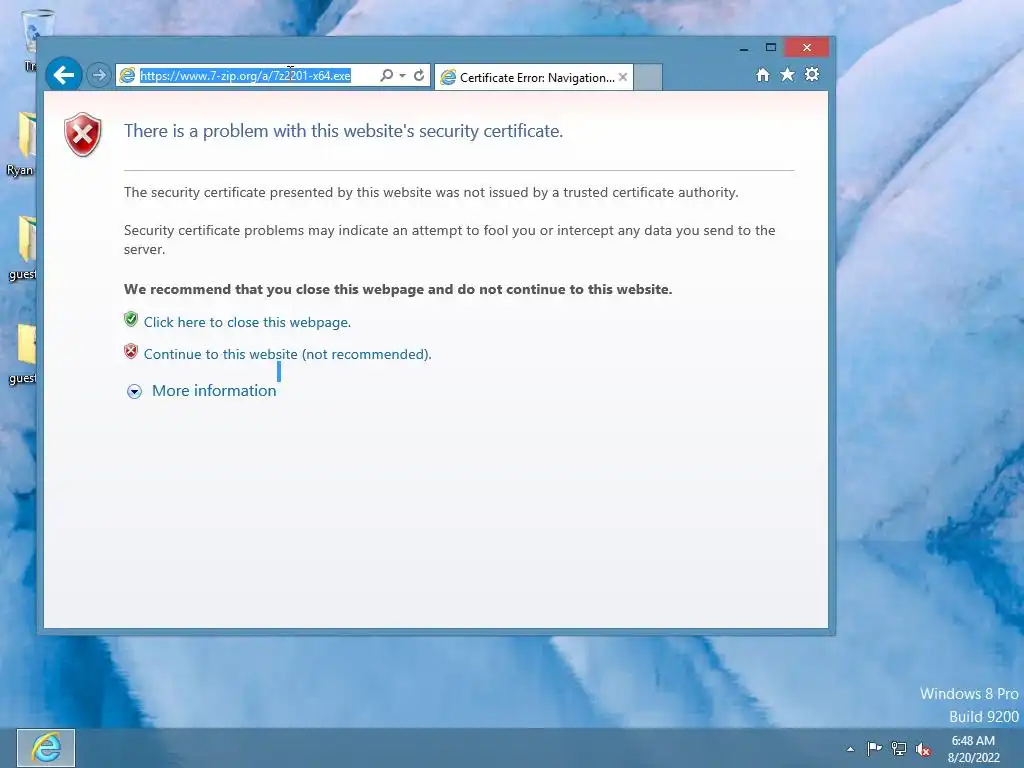
Task: Continue to this website (not recommended)
Action: coord(287,354)
